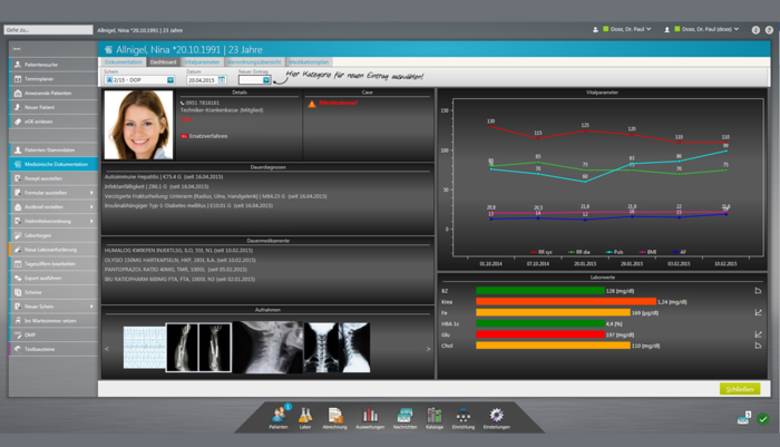Click the green checkmark status icon
The height and width of the screenshot is (447, 780).
pyautogui.click(x=763, y=419)
